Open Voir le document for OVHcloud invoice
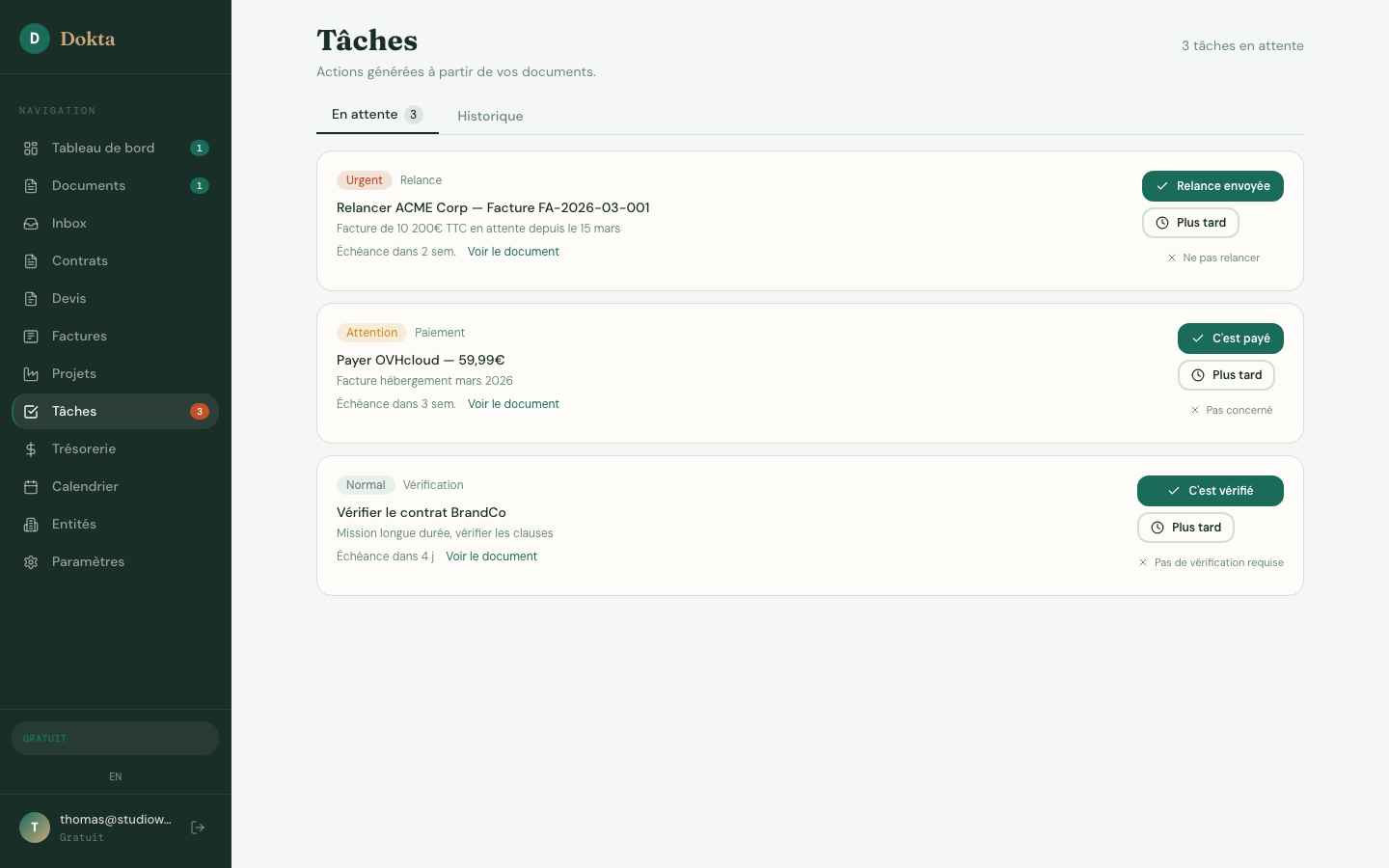 513,404
